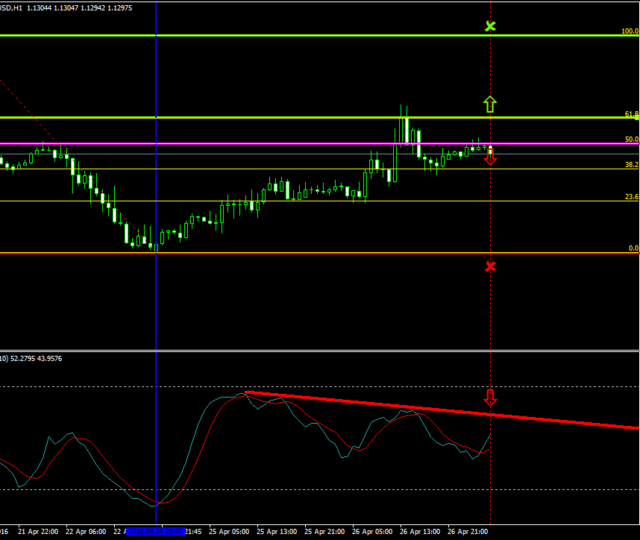640x540 pixels.
Task: Select the 38.2 Fibonacci level label
Action: point(631,164)
